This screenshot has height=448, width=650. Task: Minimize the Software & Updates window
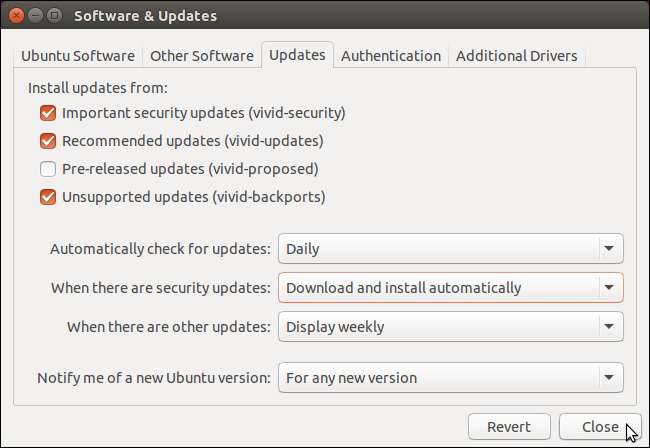[x=35, y=16]
